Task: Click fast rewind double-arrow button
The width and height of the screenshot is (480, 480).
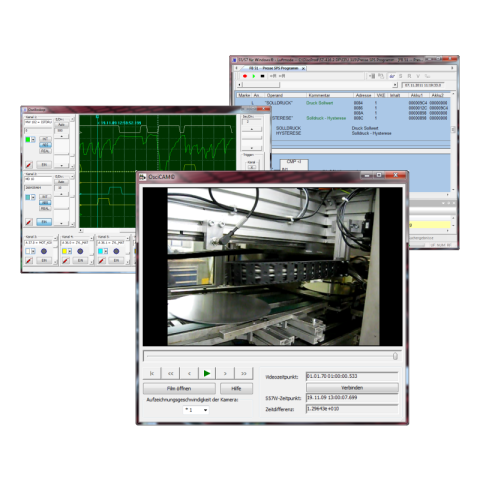Action: tap(170, 373)
